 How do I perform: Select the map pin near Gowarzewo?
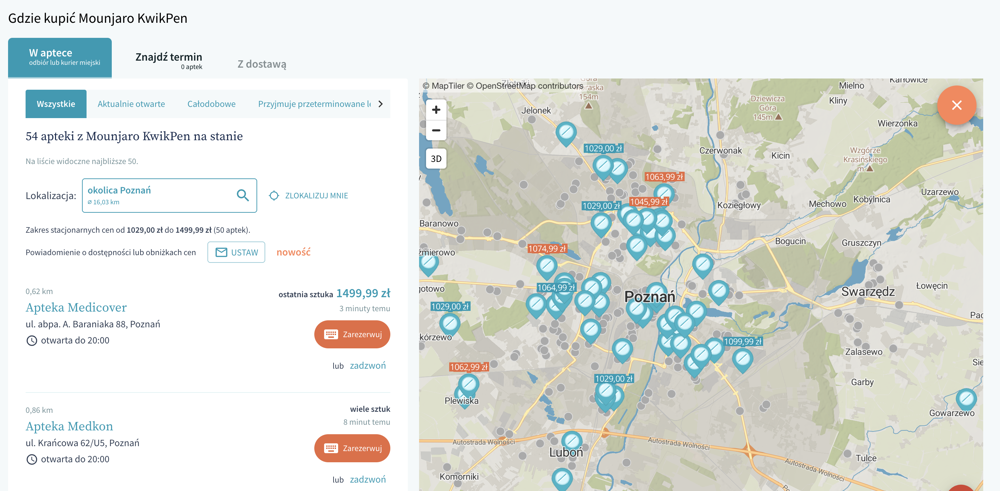(x=966, y=399)
